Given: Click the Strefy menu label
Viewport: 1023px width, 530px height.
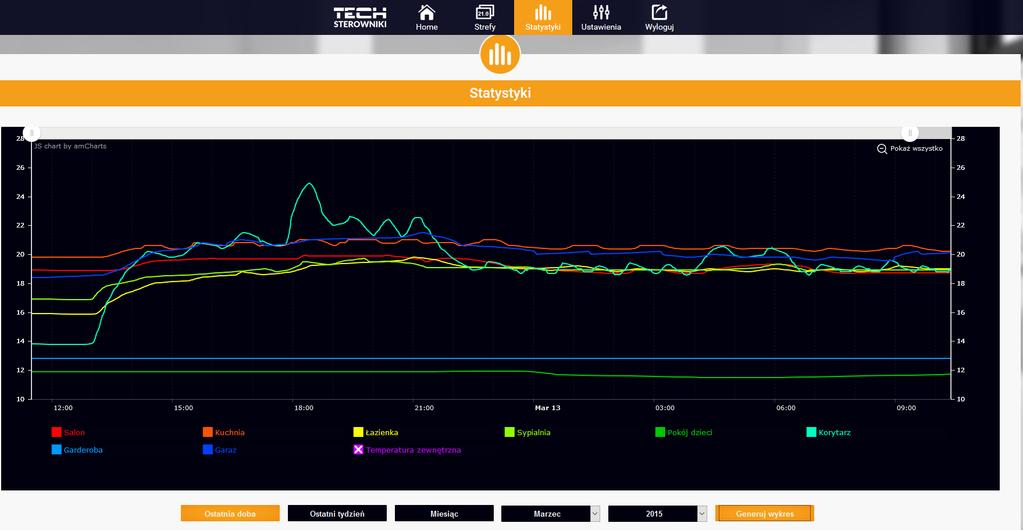Looking at the screenshot, I should pyautogui.click(x=485, y=27).
